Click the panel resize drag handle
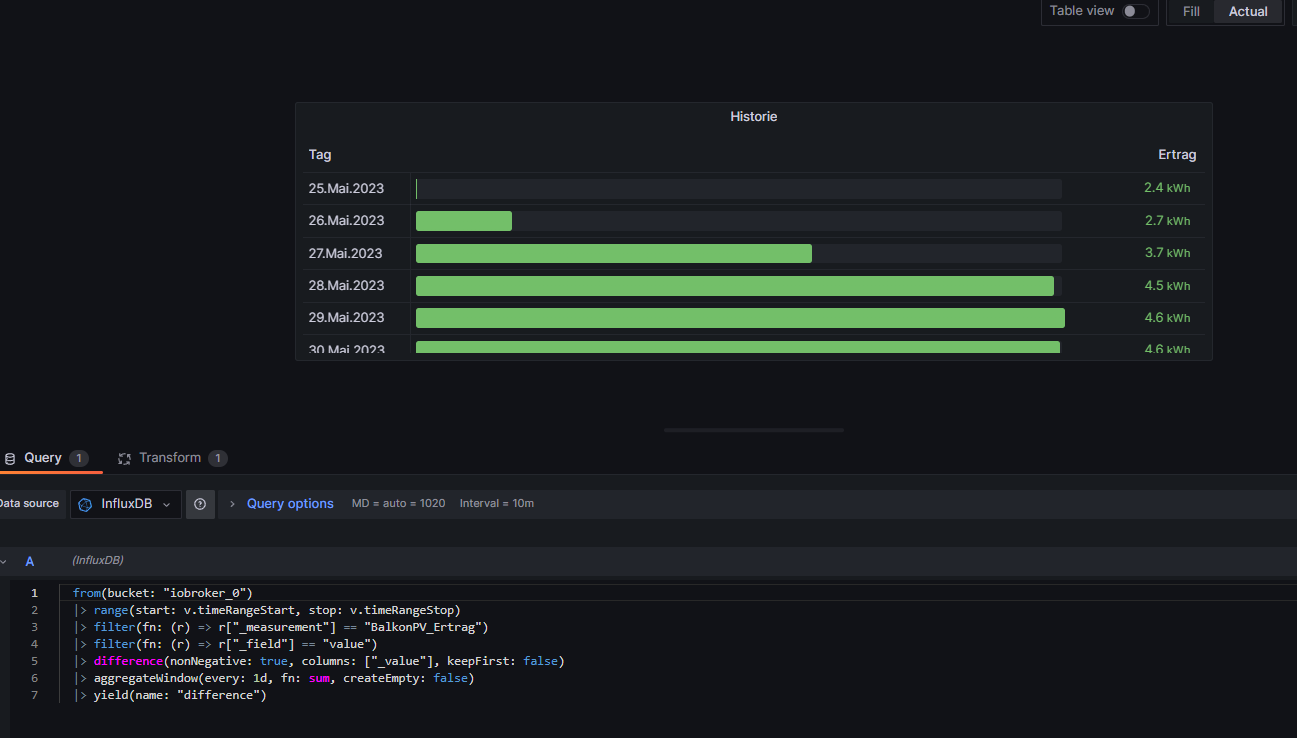 [x=754, y=430]
